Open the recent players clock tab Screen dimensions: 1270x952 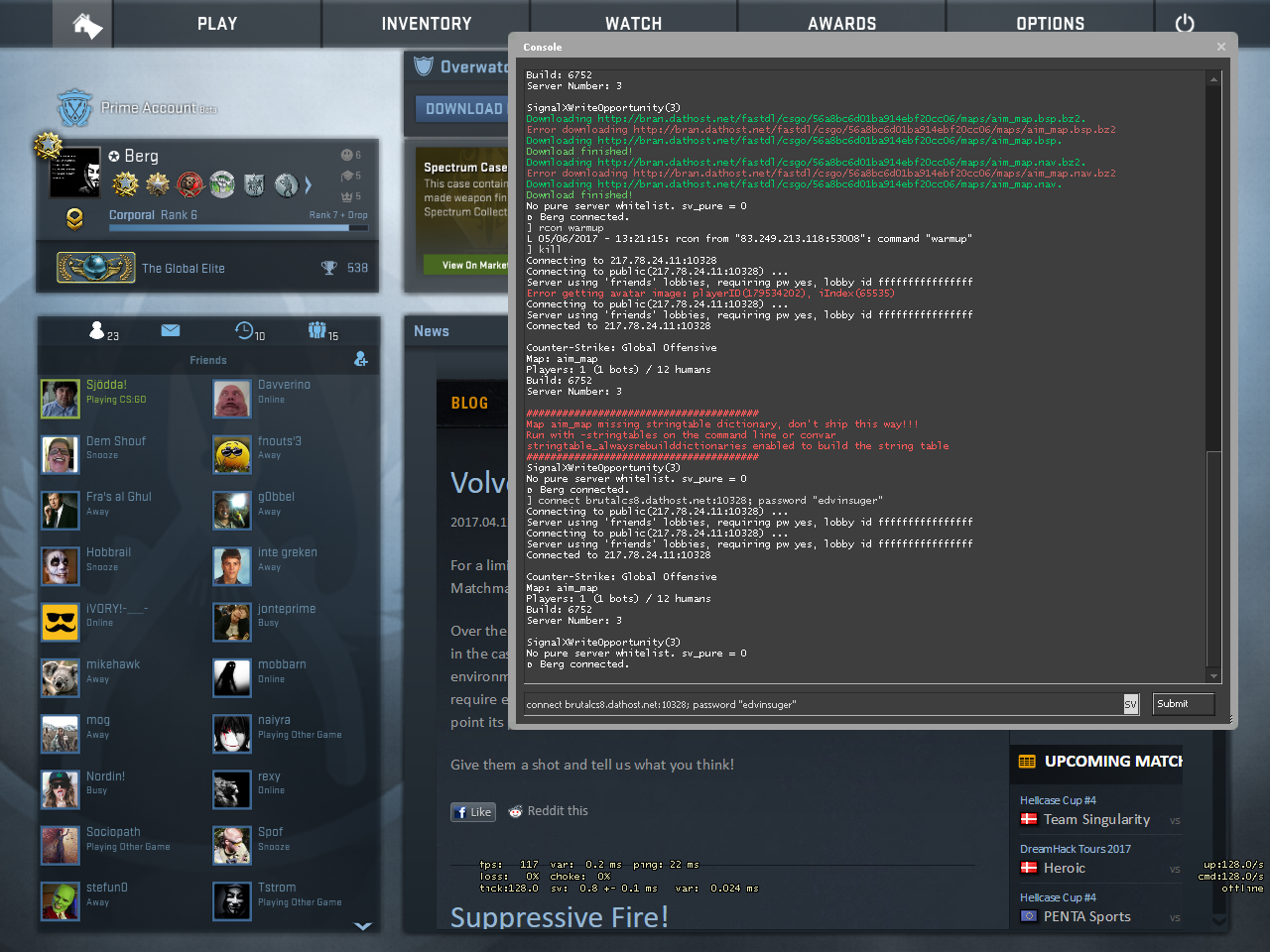(244, 330)
